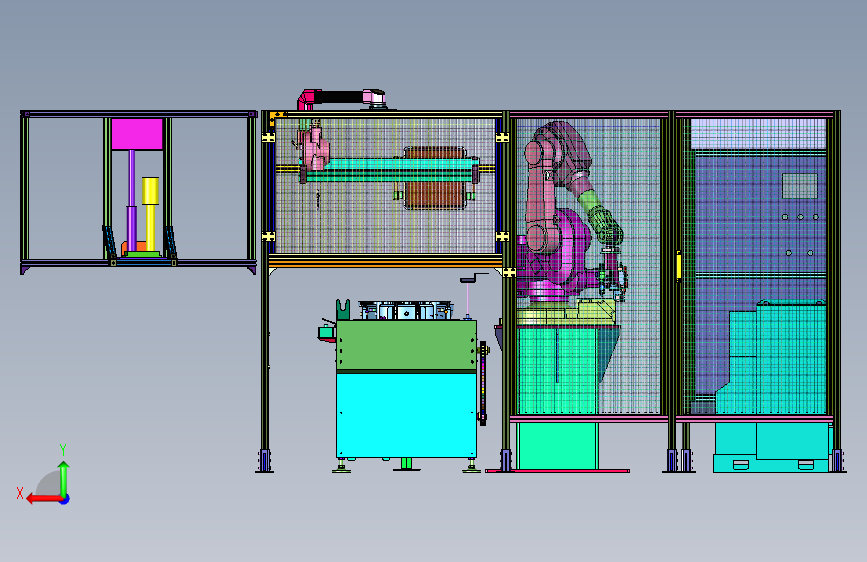Select the yellow door handle on right enclosure

678,266
